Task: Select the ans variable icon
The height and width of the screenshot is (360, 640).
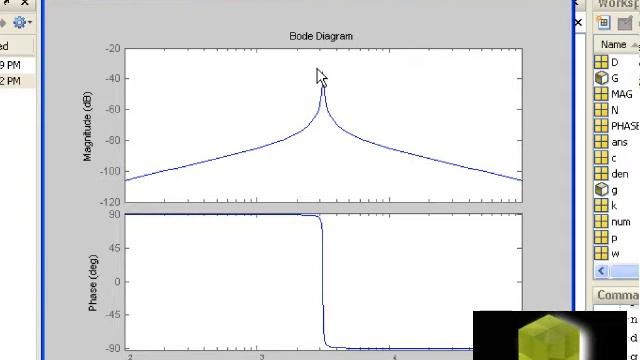Action: point(601,142)
